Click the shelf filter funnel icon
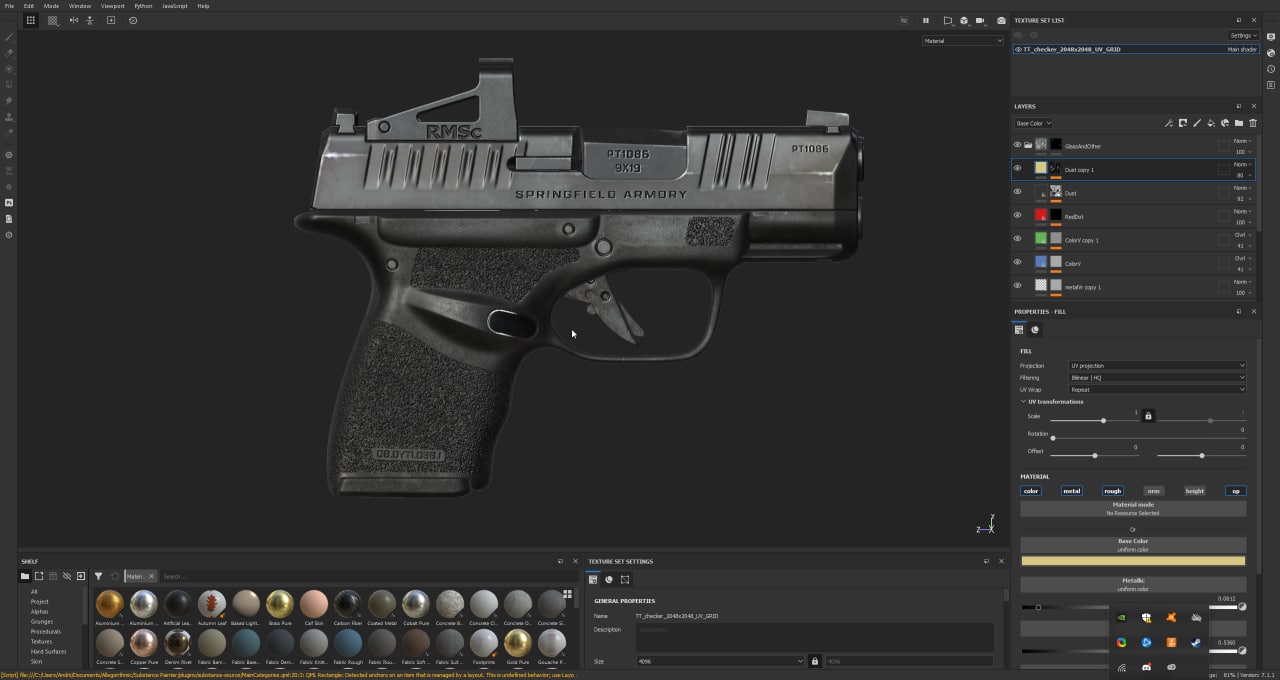The height and width of the screenshot is (680, 1280). click(98, 576)
